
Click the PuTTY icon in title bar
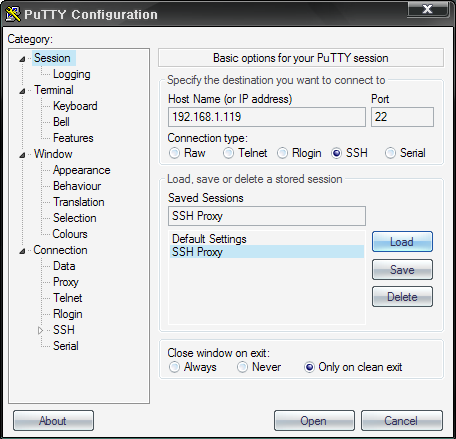tap(13, 14)
